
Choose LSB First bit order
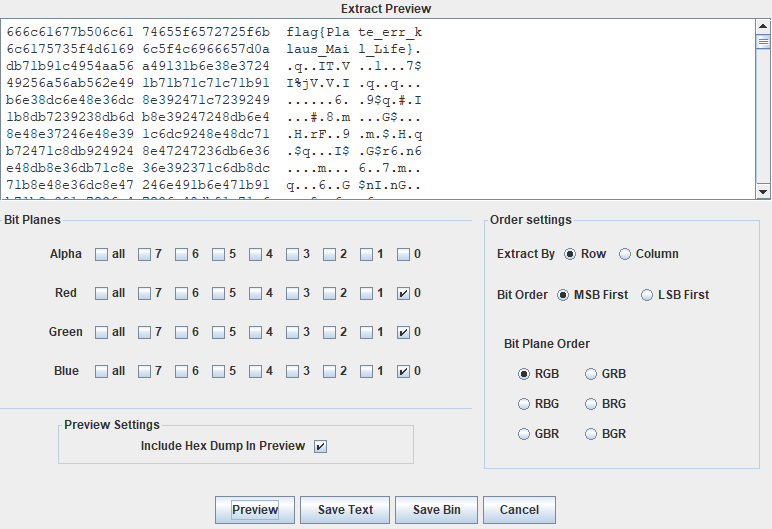(647, 295)
